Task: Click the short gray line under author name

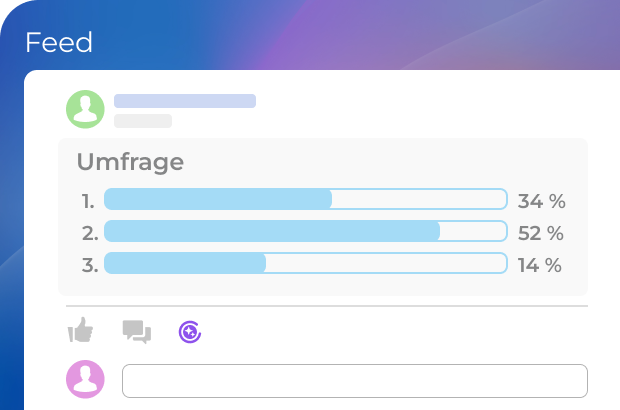Action: coord(143,121)
